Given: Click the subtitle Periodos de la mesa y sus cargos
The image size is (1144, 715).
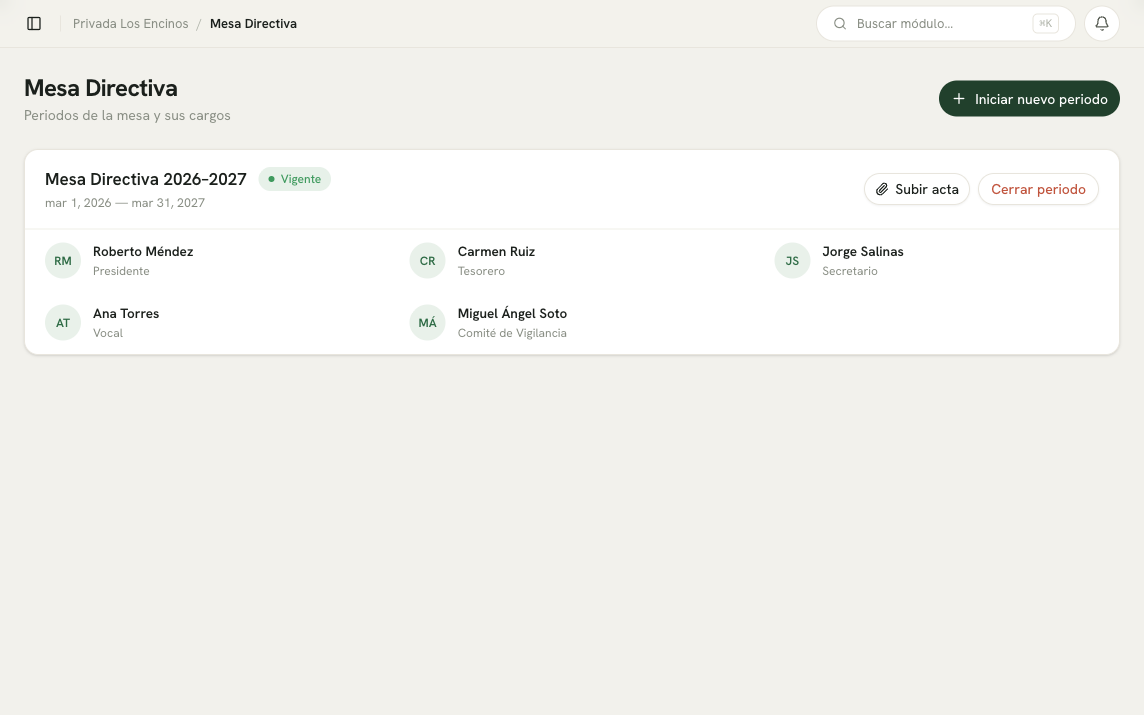Looking at the screenshot, I should (127, 115).
